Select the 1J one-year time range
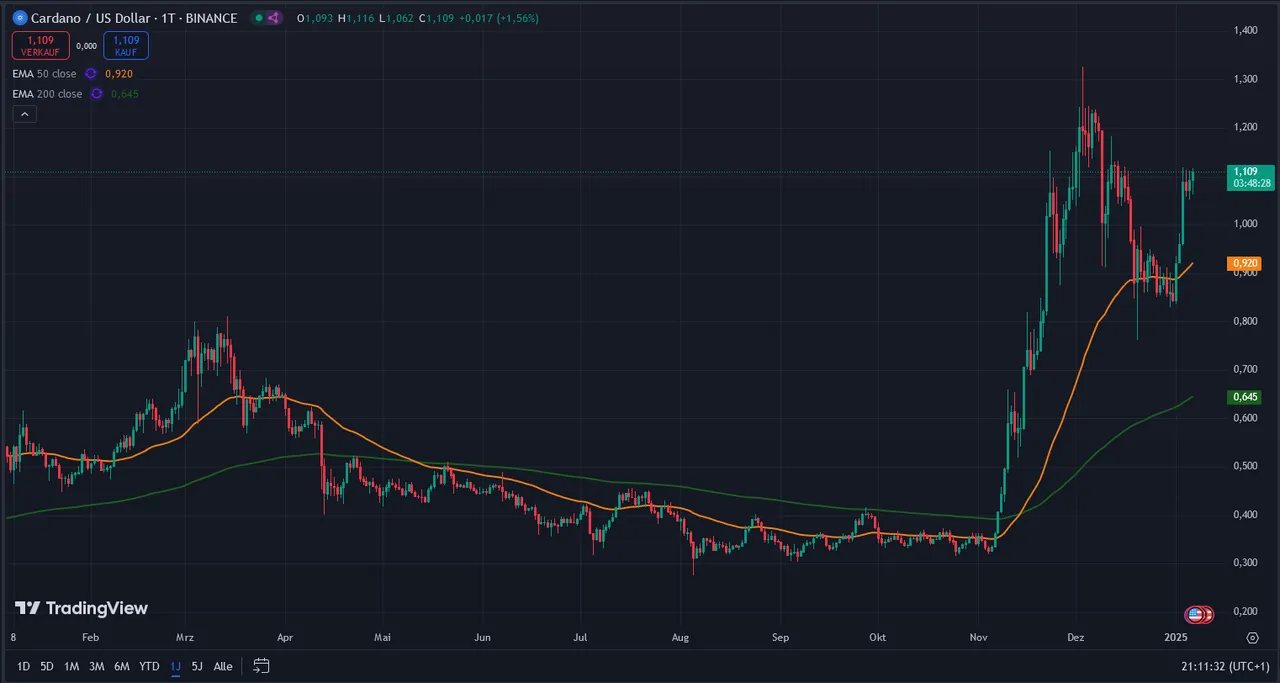The width and height of the screenshot is (1280, 683). [175, 666]
